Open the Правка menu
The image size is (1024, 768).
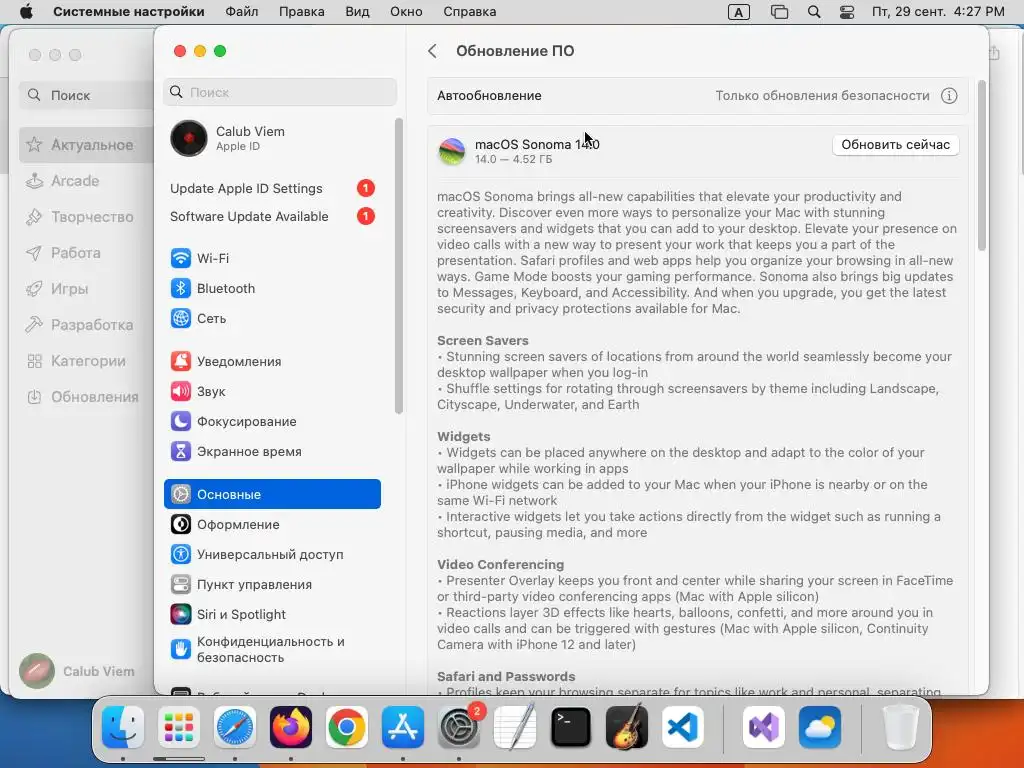(x=302, y=12)
